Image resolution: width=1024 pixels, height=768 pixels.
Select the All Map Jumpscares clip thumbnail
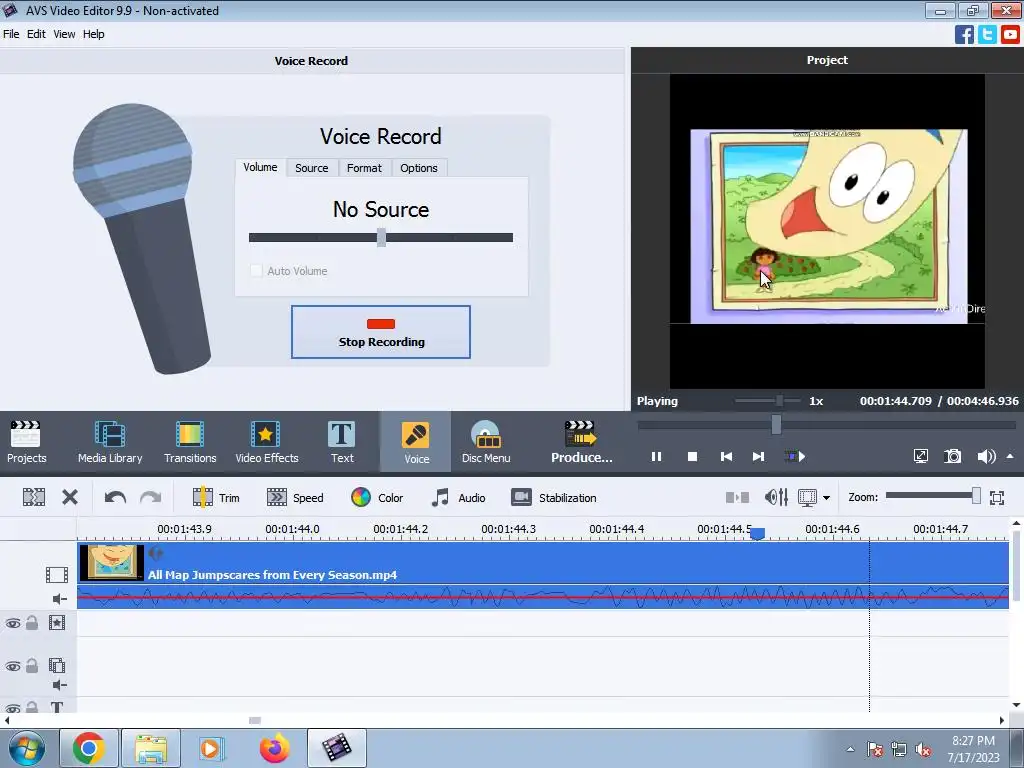pos(111,562)
